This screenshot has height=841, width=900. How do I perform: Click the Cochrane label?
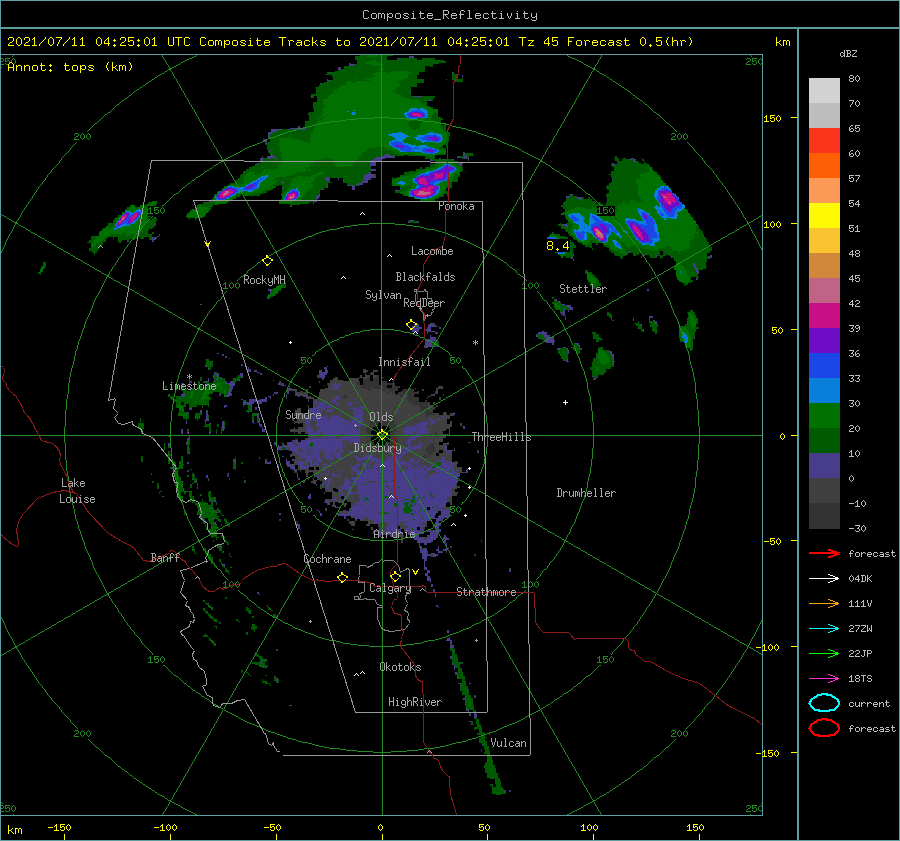click(327, 559)
